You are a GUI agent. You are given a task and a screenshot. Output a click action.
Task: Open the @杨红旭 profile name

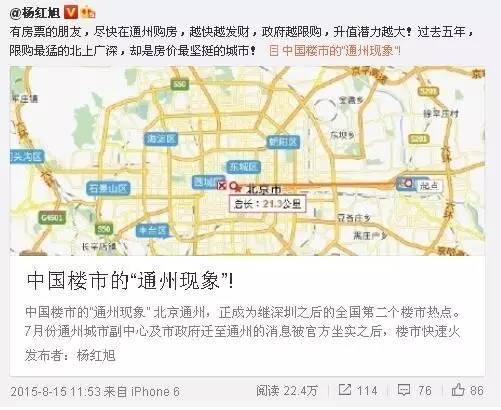pyautogui.click(x=34, y=13)
